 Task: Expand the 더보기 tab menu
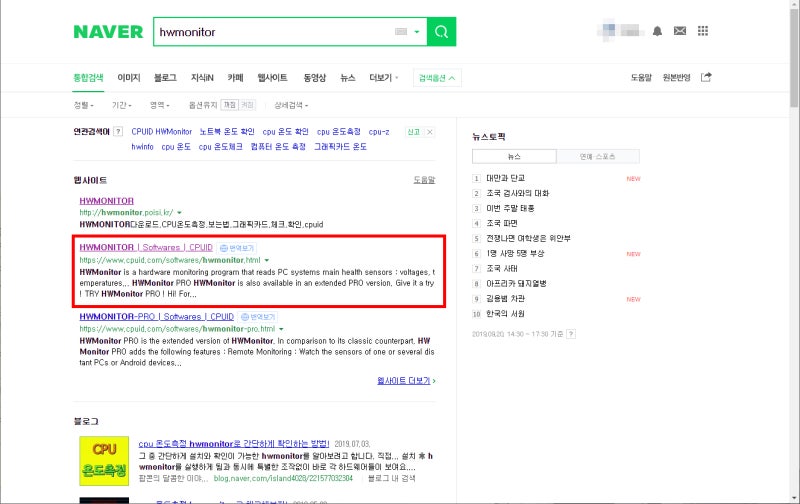pyautogui.click(x=384, y=78)
